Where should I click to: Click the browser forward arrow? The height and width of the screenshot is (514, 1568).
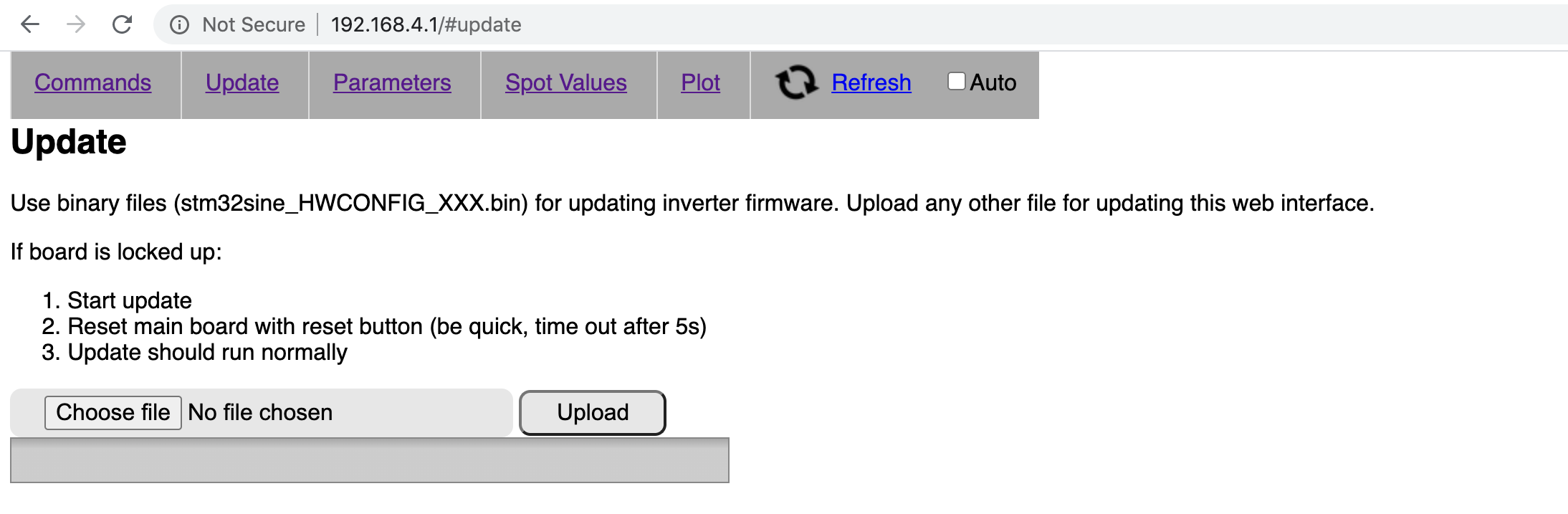pyautogui.click(x=76, y=24)
